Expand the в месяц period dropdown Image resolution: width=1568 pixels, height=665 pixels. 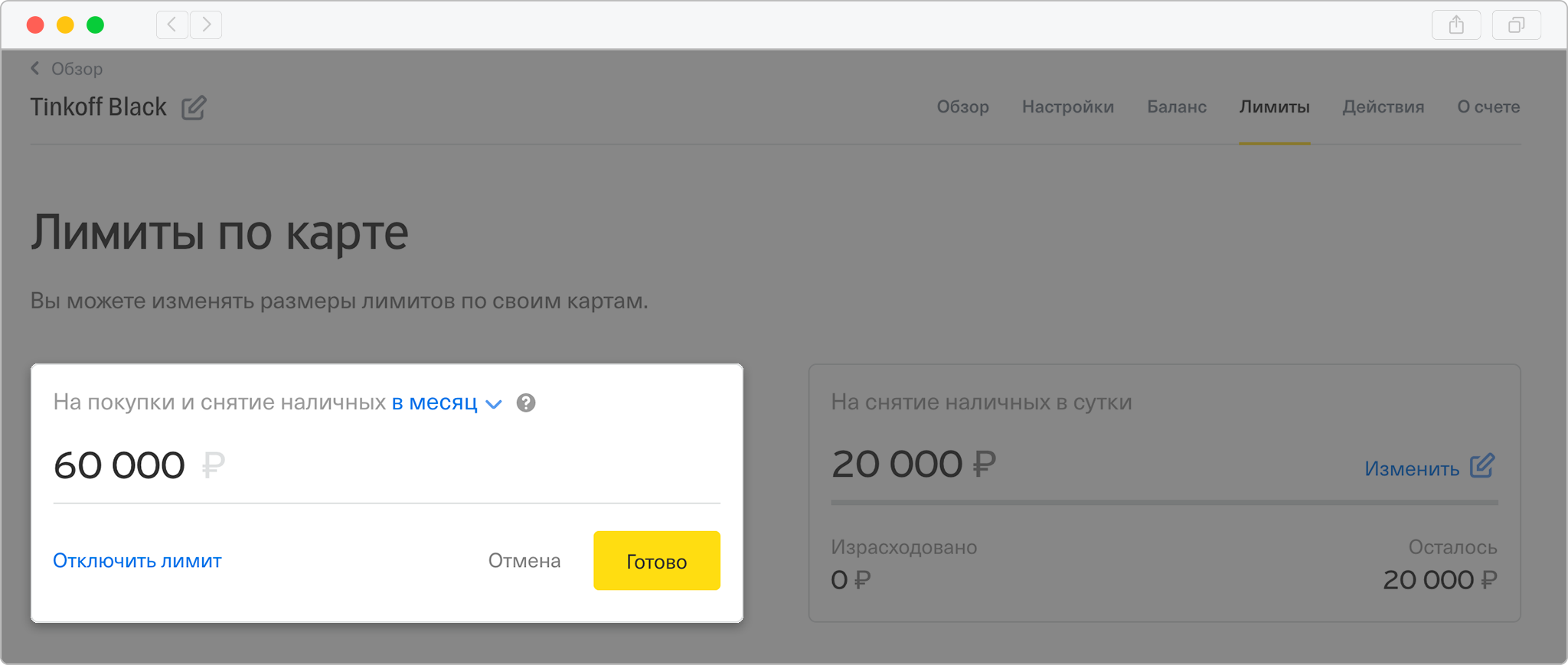446,403
